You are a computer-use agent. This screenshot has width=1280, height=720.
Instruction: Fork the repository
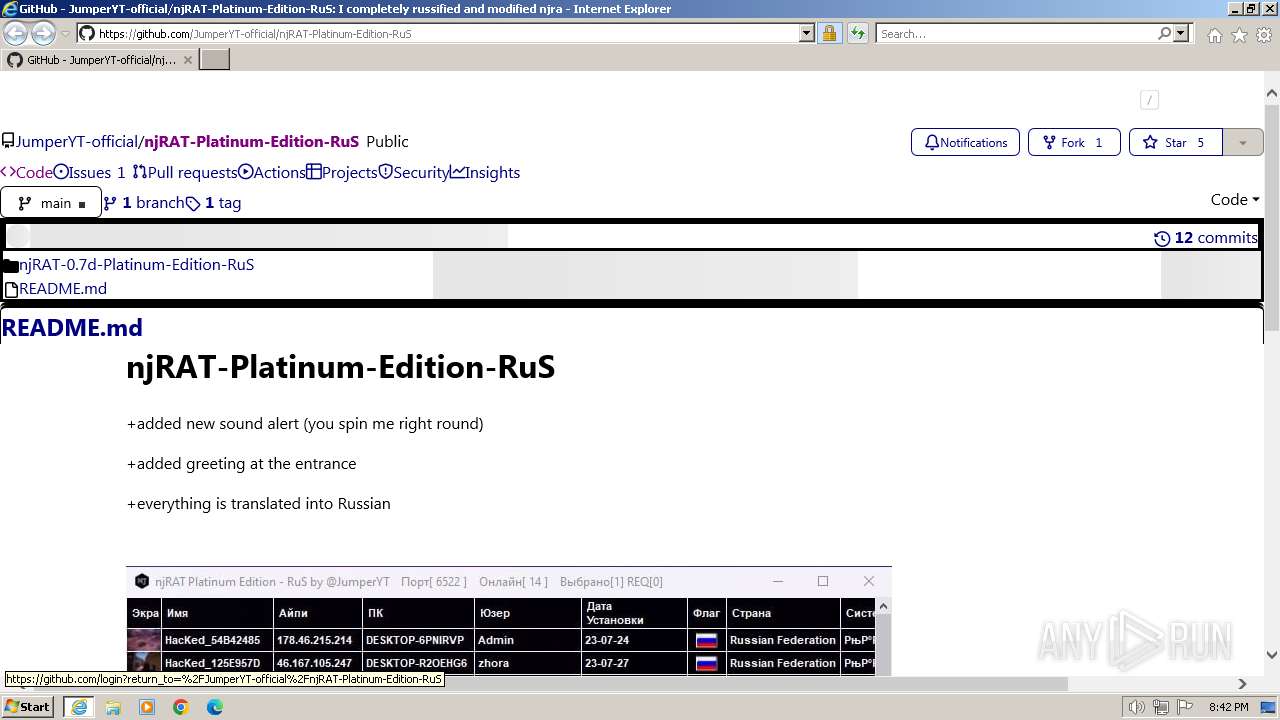pos(1072,142)
